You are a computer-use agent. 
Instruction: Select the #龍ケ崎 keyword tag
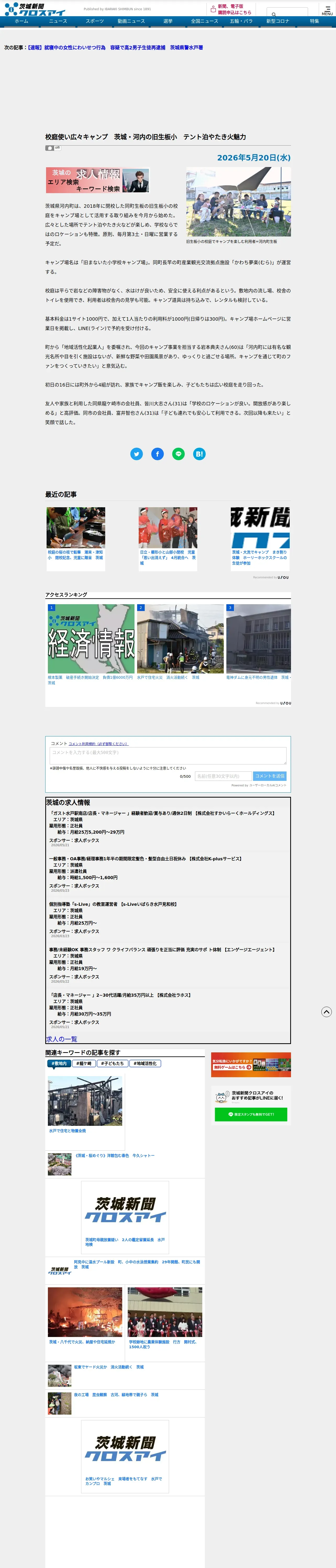[x=84, y=1063]
